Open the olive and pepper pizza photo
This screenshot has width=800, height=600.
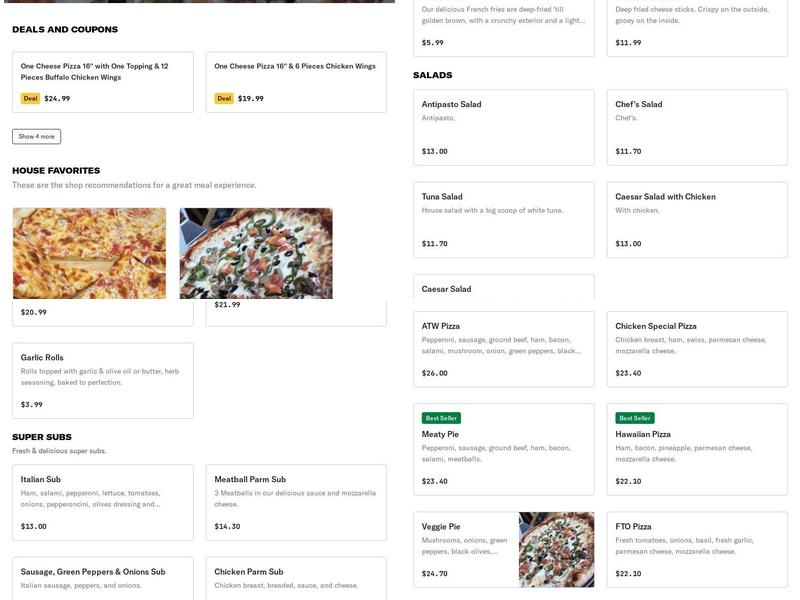point(256,253)
